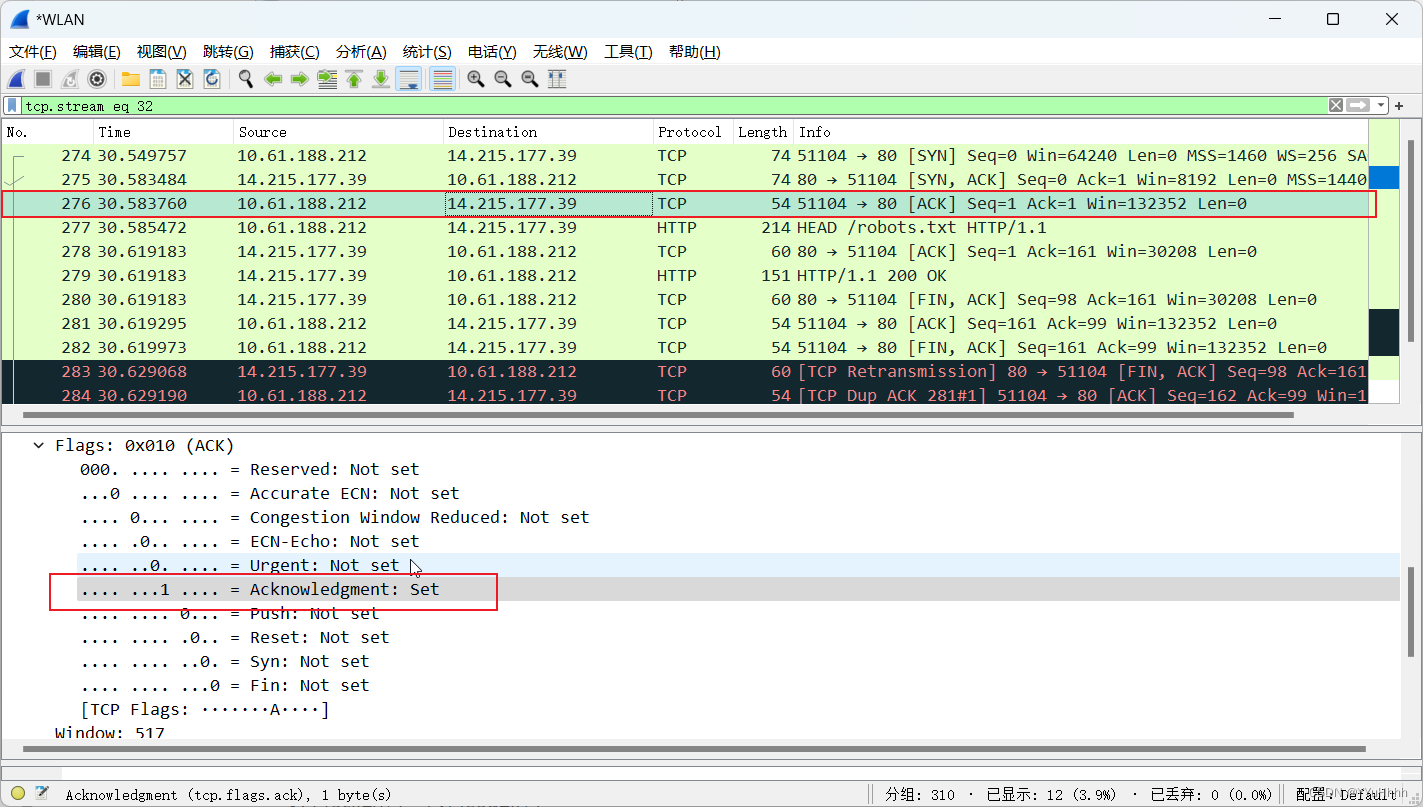The width and height of the screenshot is (1423, 807).
Task: Select the Fin: Not set flag line
Action: (738, 685)
